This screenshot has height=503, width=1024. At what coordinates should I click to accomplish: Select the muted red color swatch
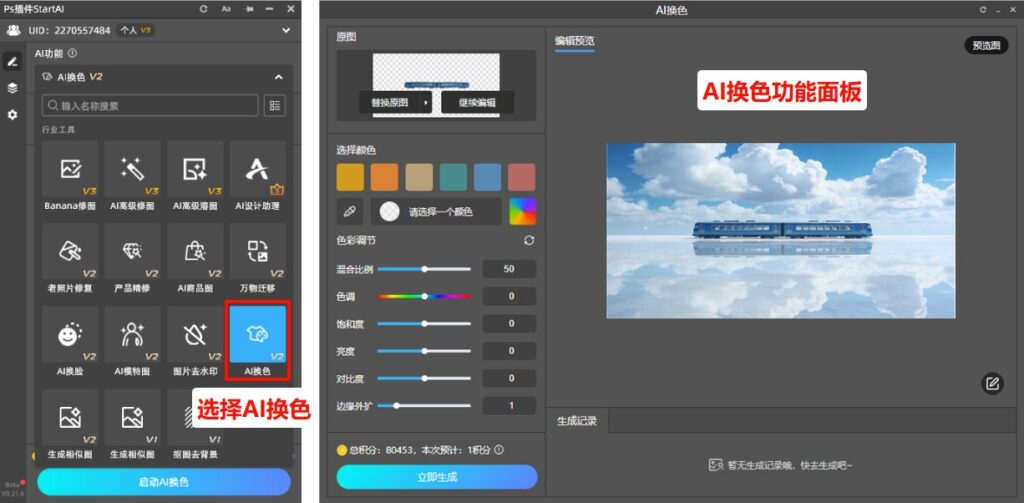[x=522, y=177]
